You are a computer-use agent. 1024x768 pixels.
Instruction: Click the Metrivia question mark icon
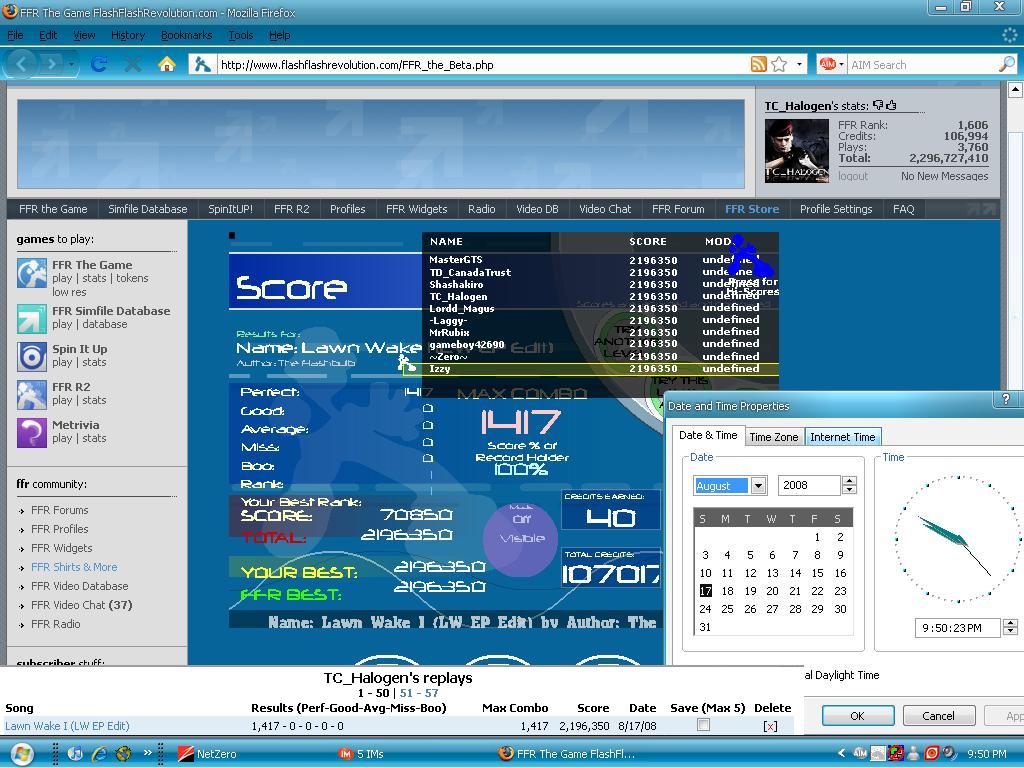point(31,432)
